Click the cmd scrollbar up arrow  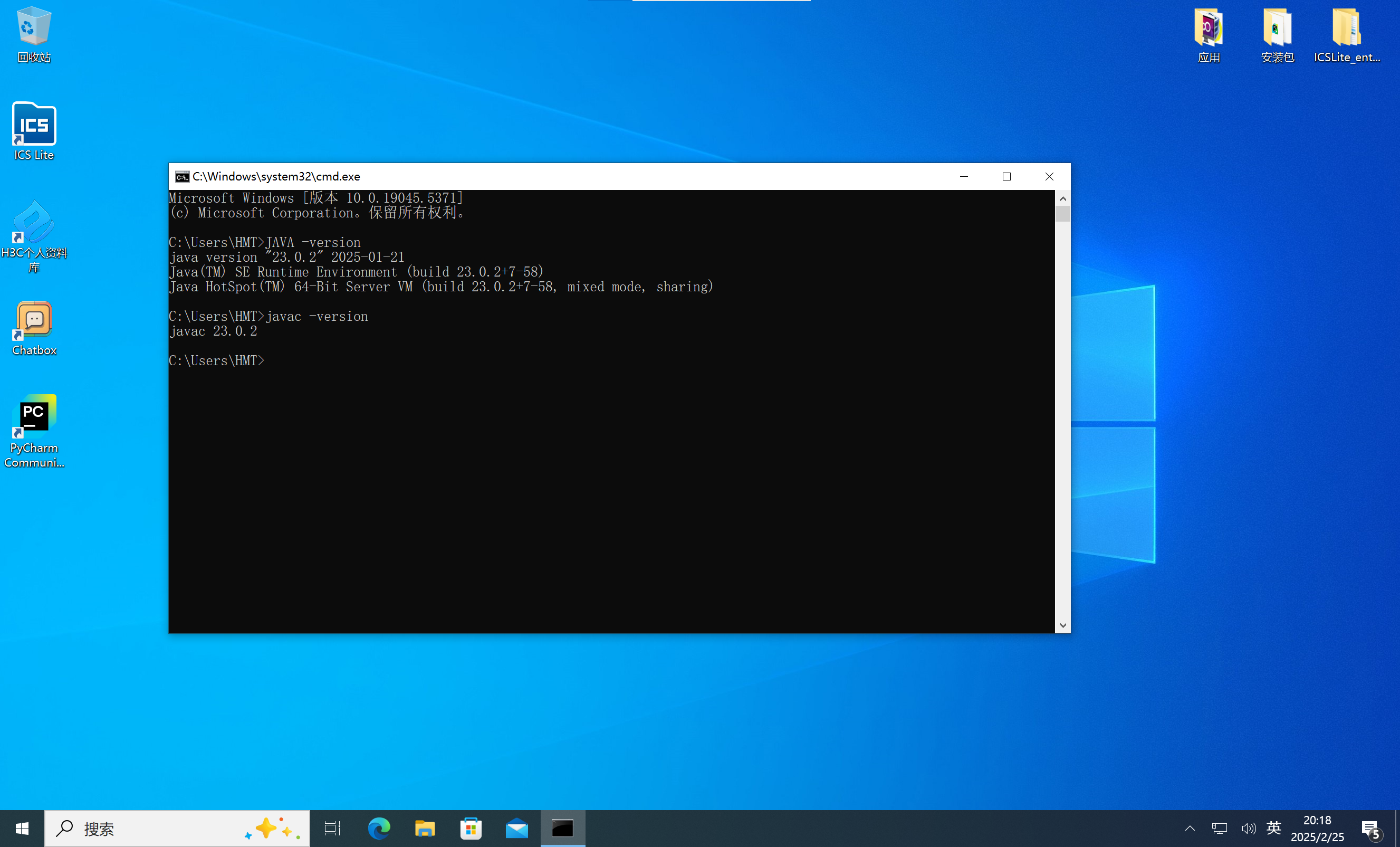tap(1062, 198)
